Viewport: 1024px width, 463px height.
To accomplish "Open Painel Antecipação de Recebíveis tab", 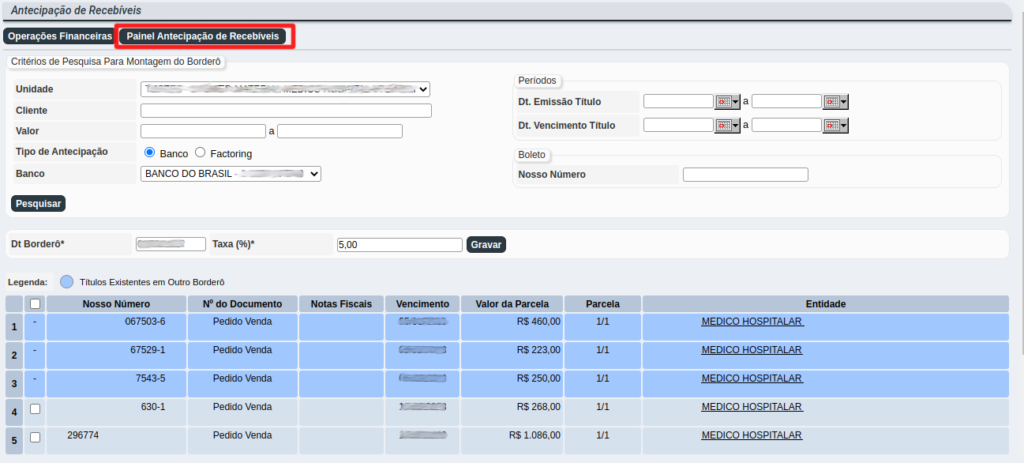I will (x=205, y=36).
